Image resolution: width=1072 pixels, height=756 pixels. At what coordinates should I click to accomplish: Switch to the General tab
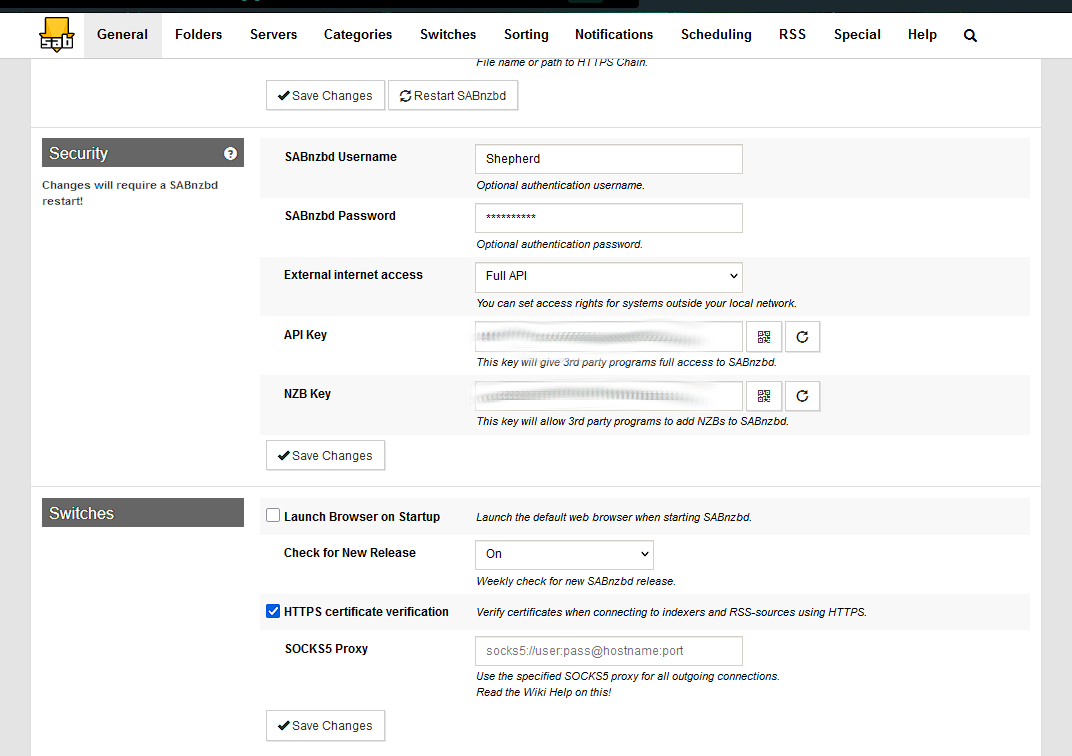point(122,35)
